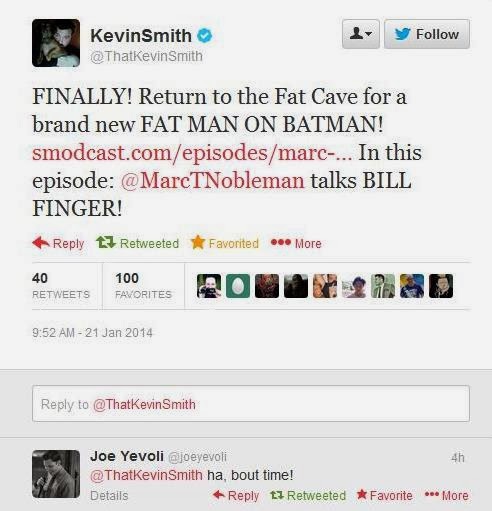This screenshot has width=492, height=511.
Task: Toggle Favorited star on the main tweet
Action: 225,243
